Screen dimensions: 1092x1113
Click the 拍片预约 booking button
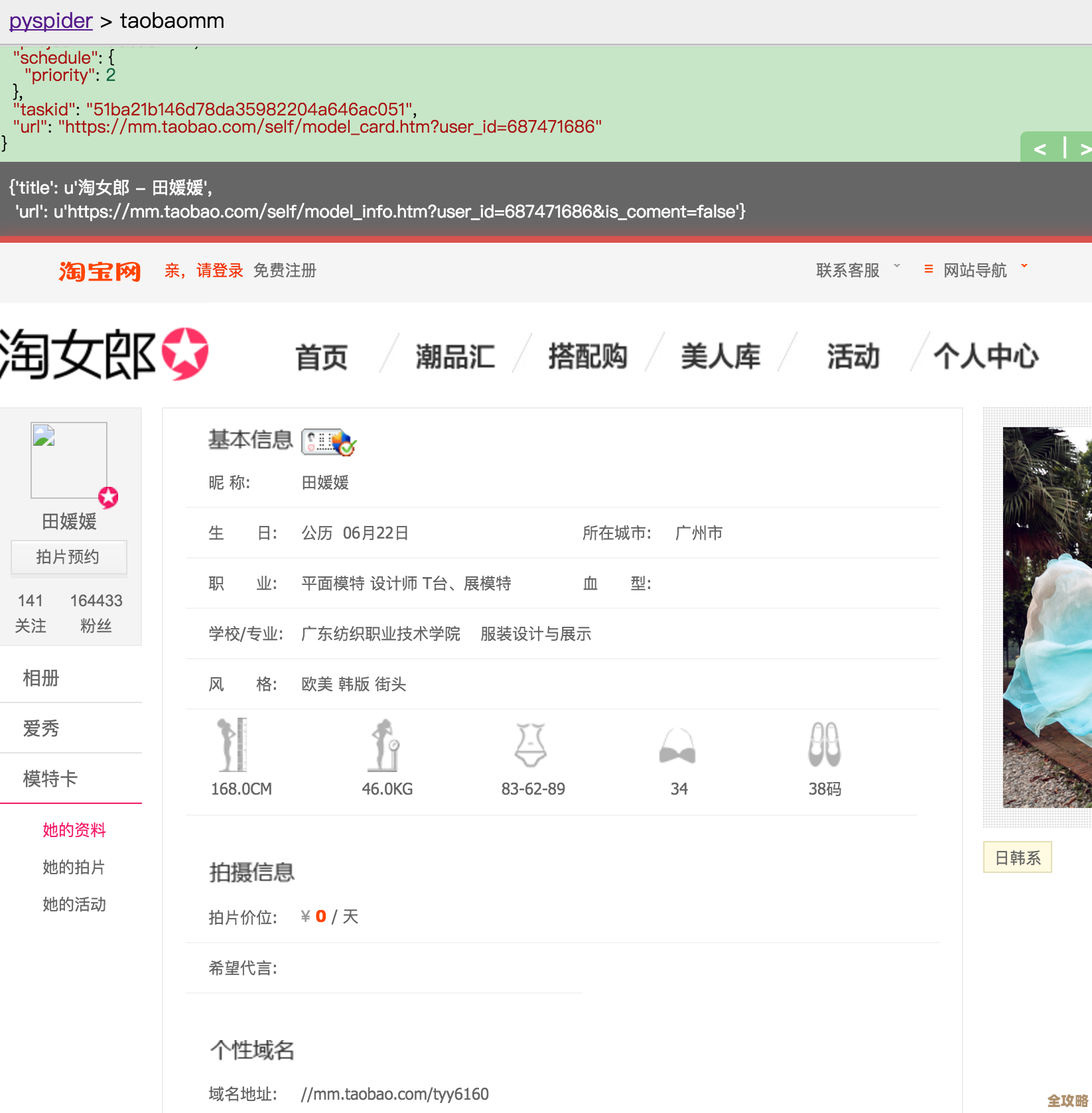click(x=68, y=557)
